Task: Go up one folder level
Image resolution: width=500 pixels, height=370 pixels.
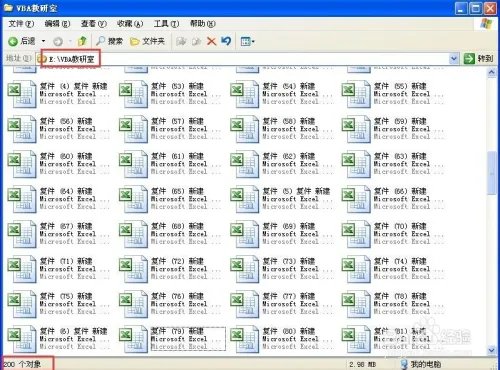Action: 82,41
